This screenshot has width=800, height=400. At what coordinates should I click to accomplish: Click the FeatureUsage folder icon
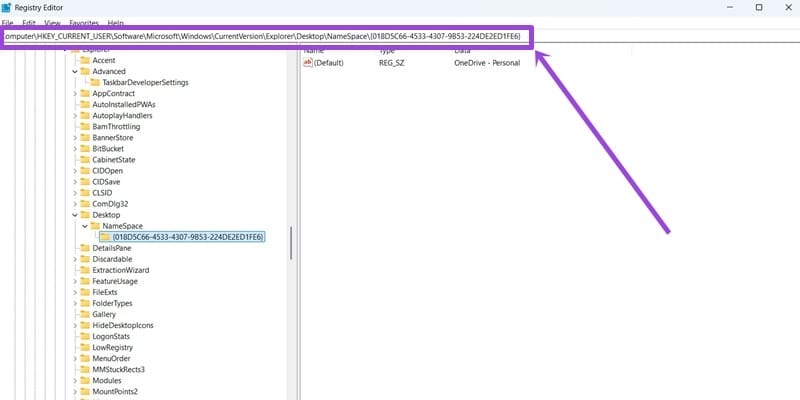pyautogui.click(x=85, y=281)
